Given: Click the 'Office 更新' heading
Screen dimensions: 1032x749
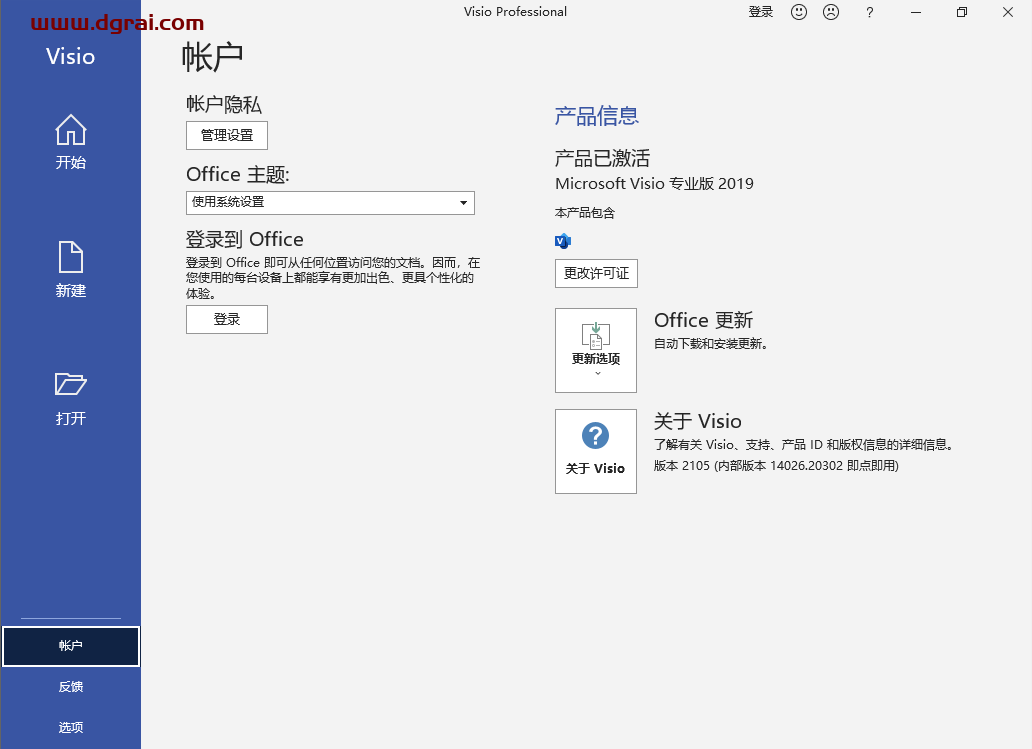Looking at the screenshot, I should pos(704,320).
